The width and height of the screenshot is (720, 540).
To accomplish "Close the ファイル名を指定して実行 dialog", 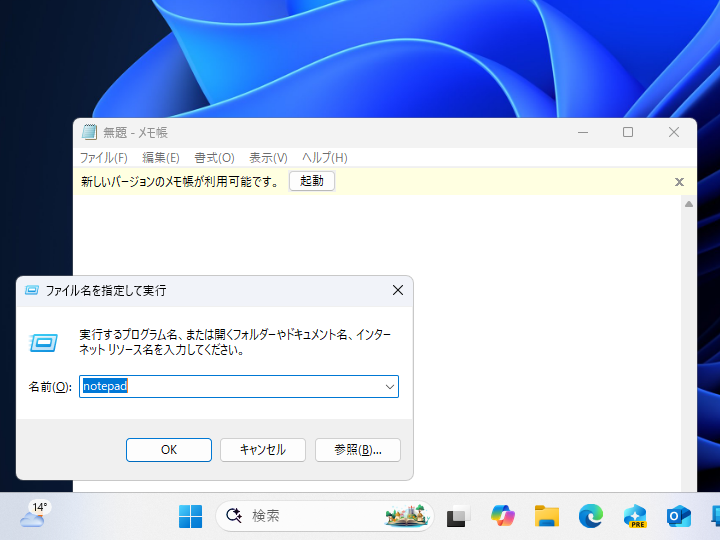I will point(398,290).
